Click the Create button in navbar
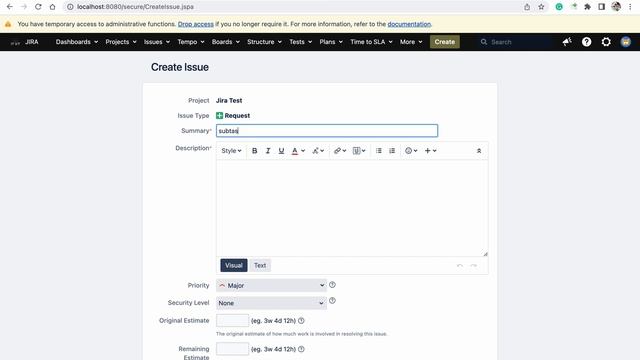Image resolution: width=640 pixels, height=360 pixels. click(x=444, y=42)
